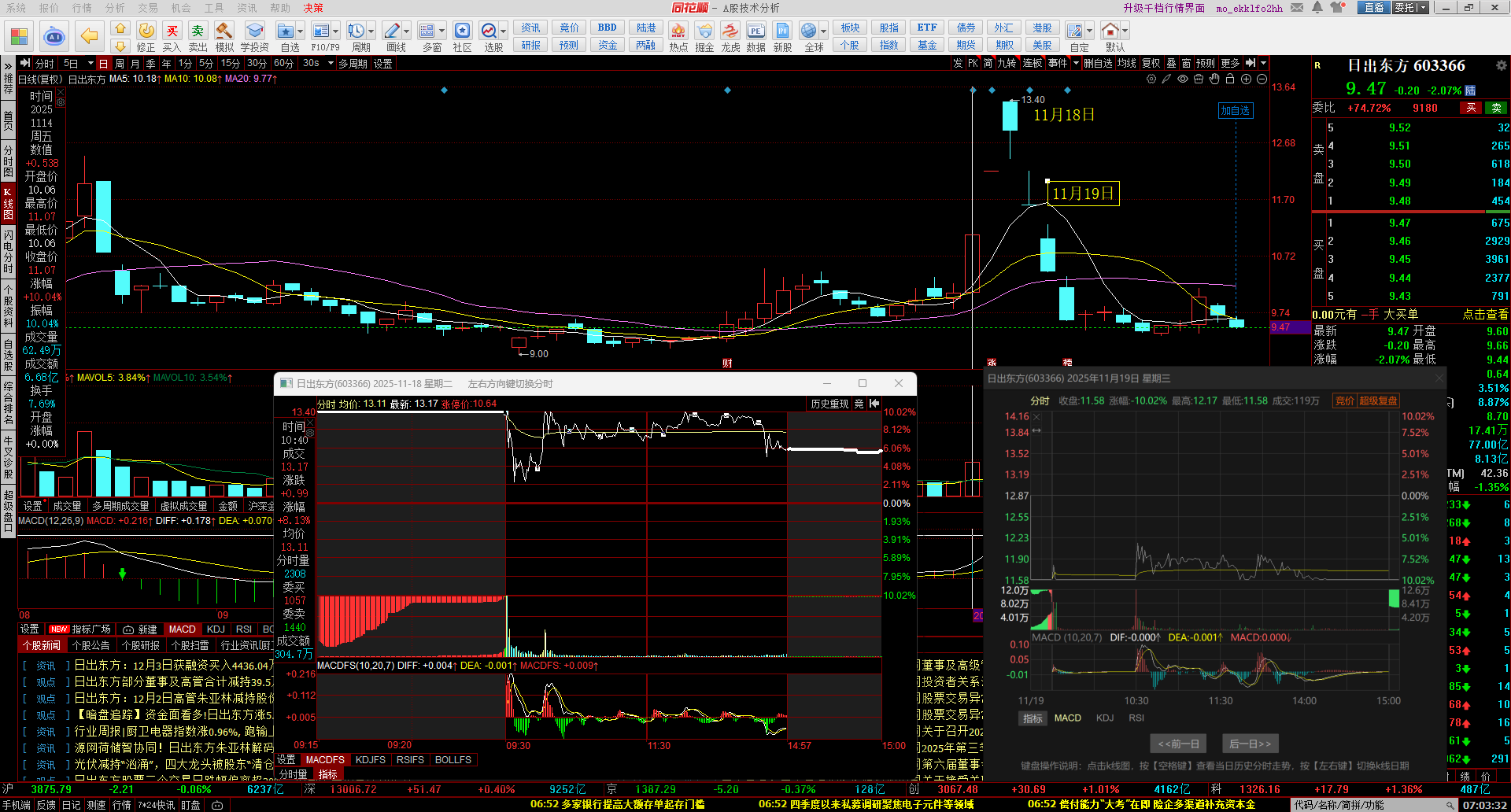Viewport: 1511px width, 812px height.
Task: Click the 11月19日 date marker label
Action: [1083, 194]
